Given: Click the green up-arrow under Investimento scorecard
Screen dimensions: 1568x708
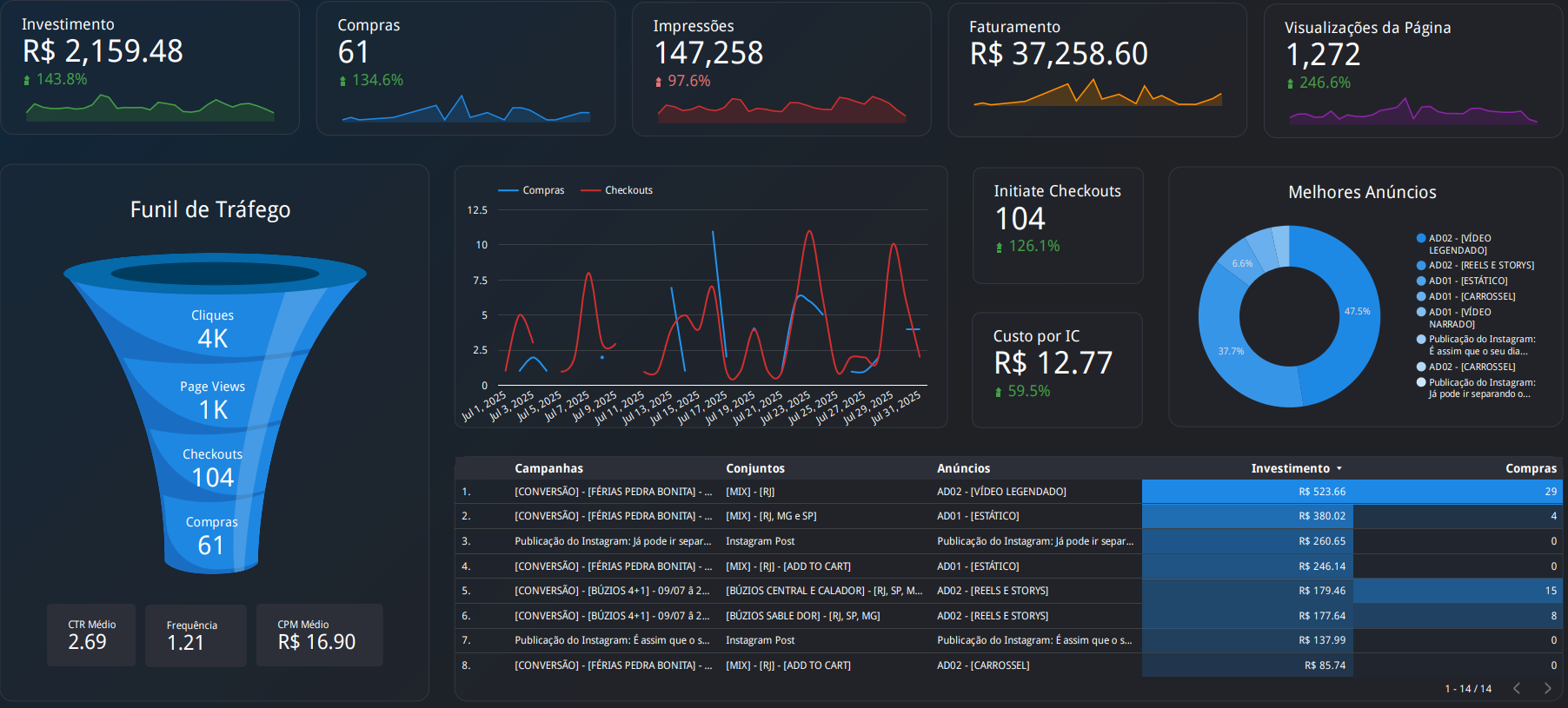Looking at the screenshot, I should (27, 80).
